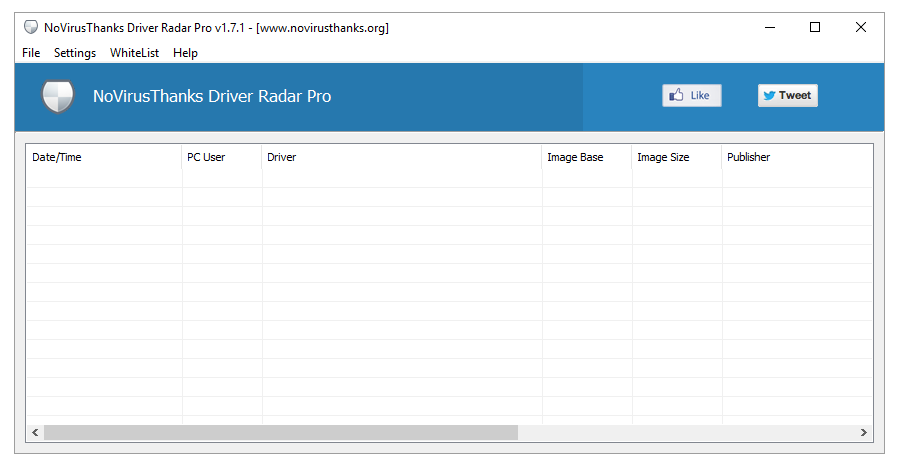Screen dimensions: 918x471
Task: Click the Facebook Like button
Action: [691, 95]
